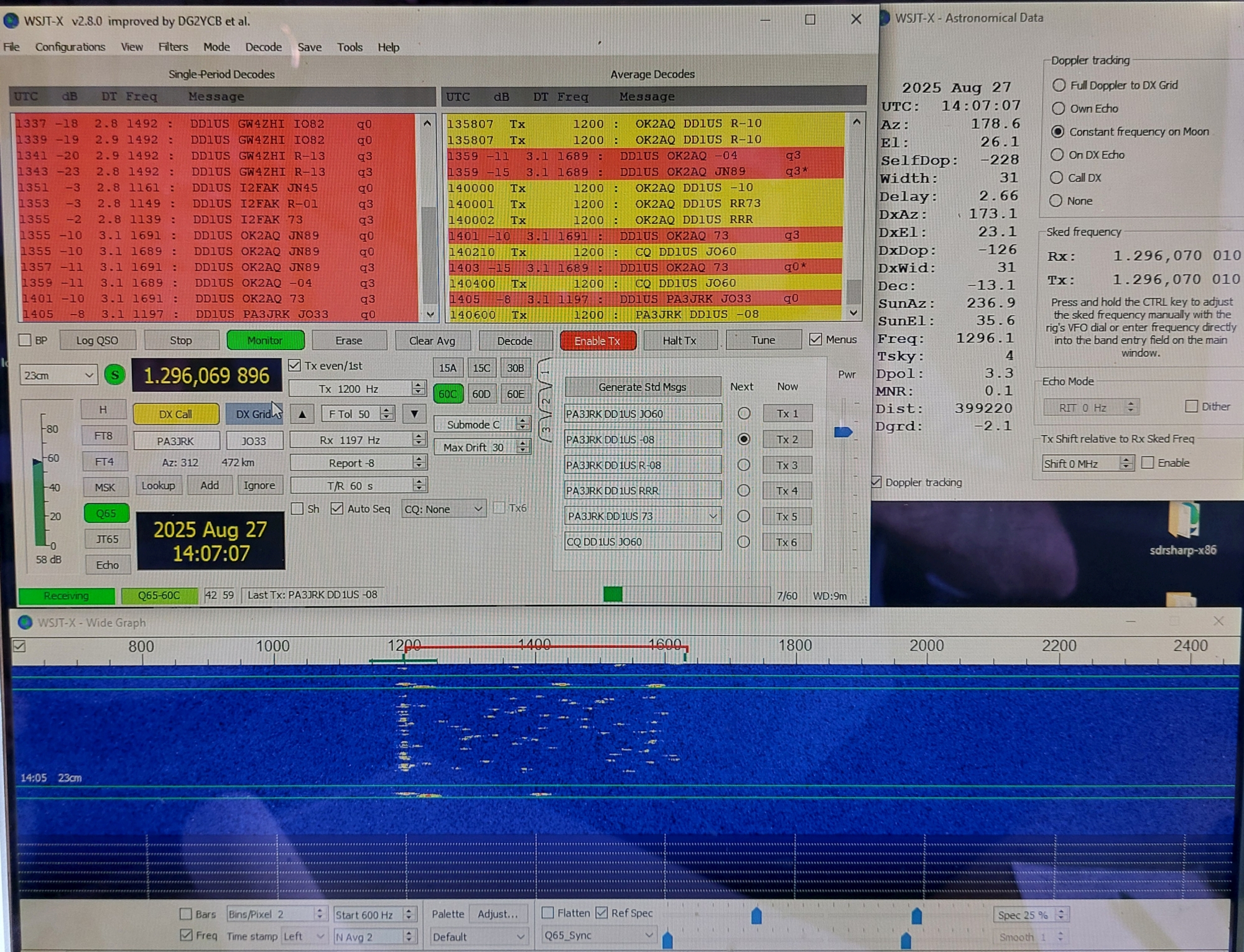Click the up triangle frequency shift button
The image size is (1244, 952).
(302, 414)
